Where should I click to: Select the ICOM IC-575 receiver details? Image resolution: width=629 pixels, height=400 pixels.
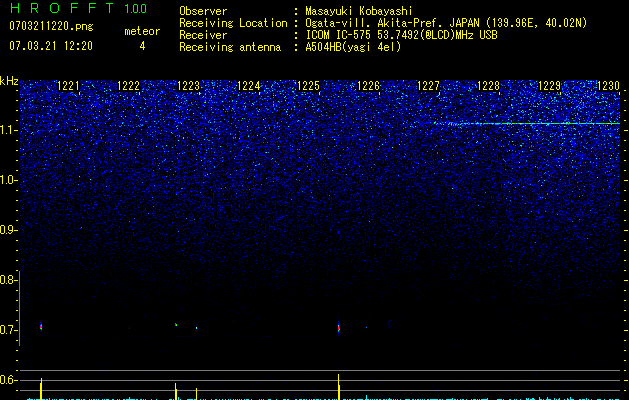click(x=401, y=35)
